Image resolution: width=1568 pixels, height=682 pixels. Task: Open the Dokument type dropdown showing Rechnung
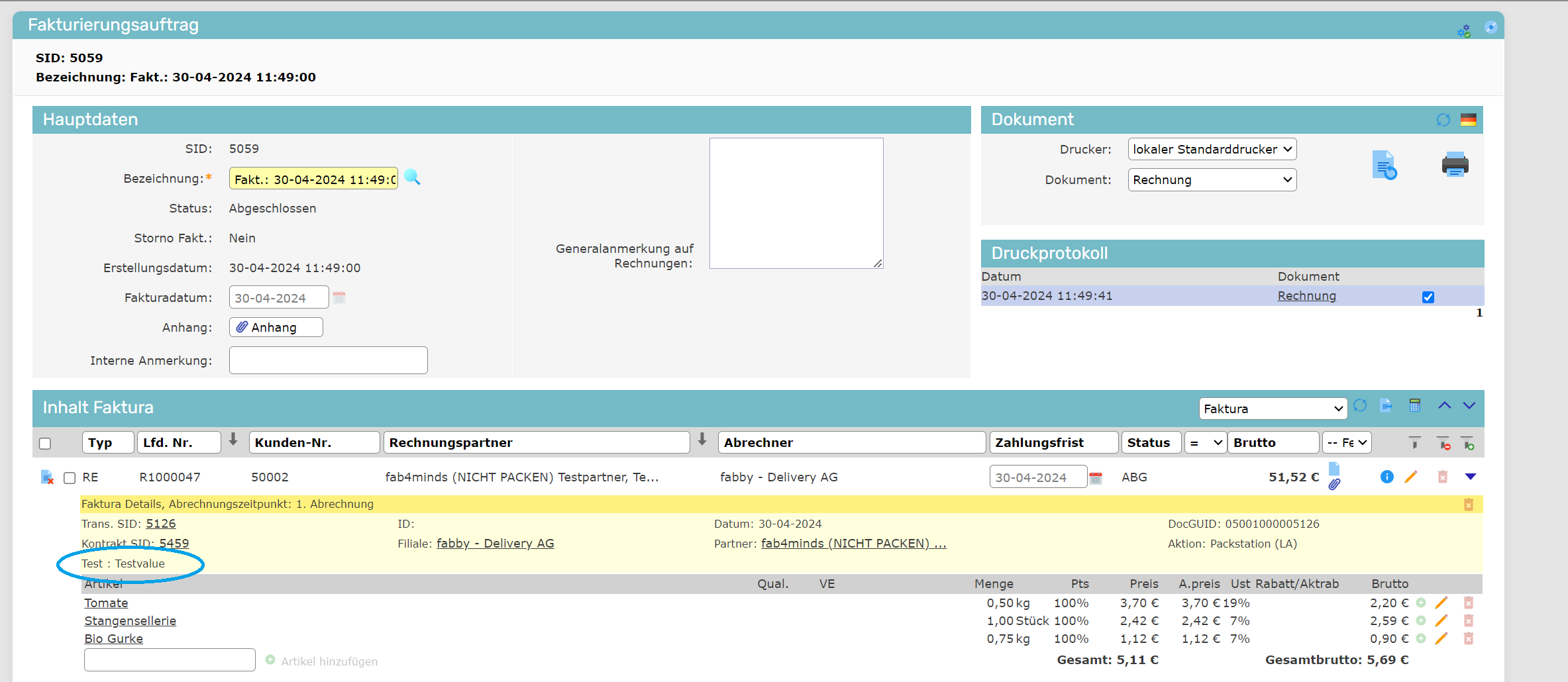1212,180
